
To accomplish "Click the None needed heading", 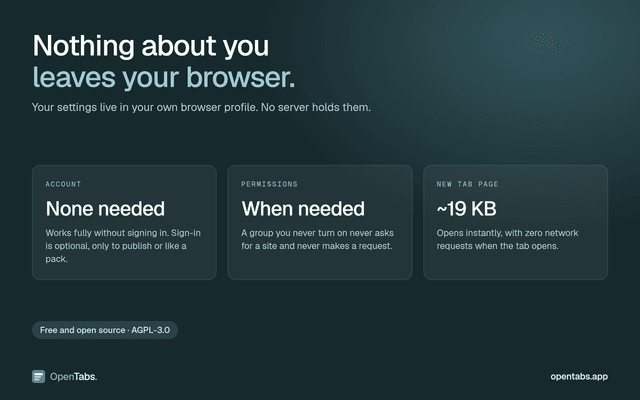I will point(105,209).
